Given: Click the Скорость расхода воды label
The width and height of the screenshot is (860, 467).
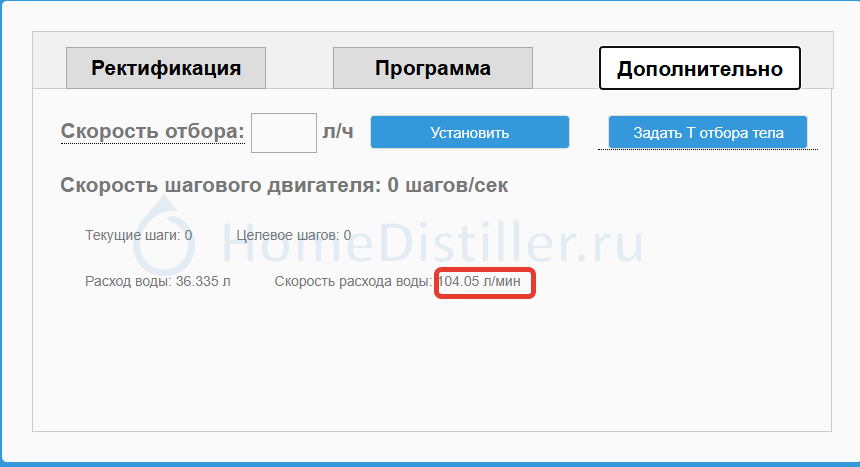Looking at the screenshot, I should pyautogui.click(x=353, y=282).
